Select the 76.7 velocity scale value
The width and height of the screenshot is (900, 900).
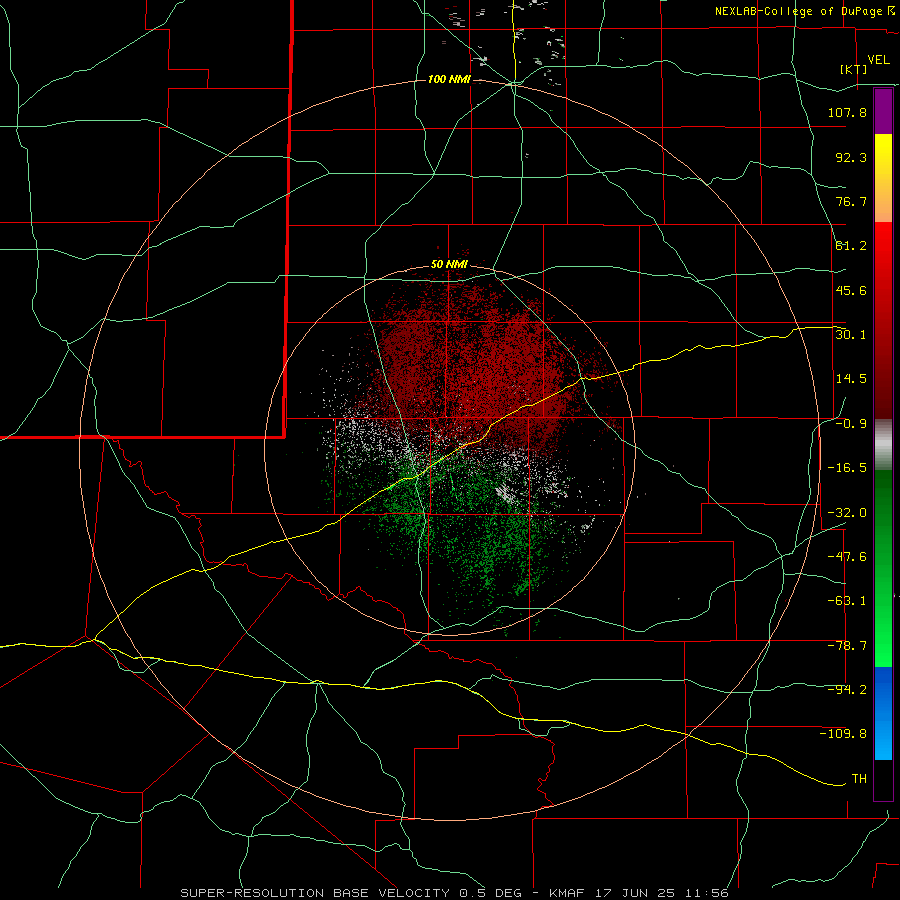(x=851, y=201)
